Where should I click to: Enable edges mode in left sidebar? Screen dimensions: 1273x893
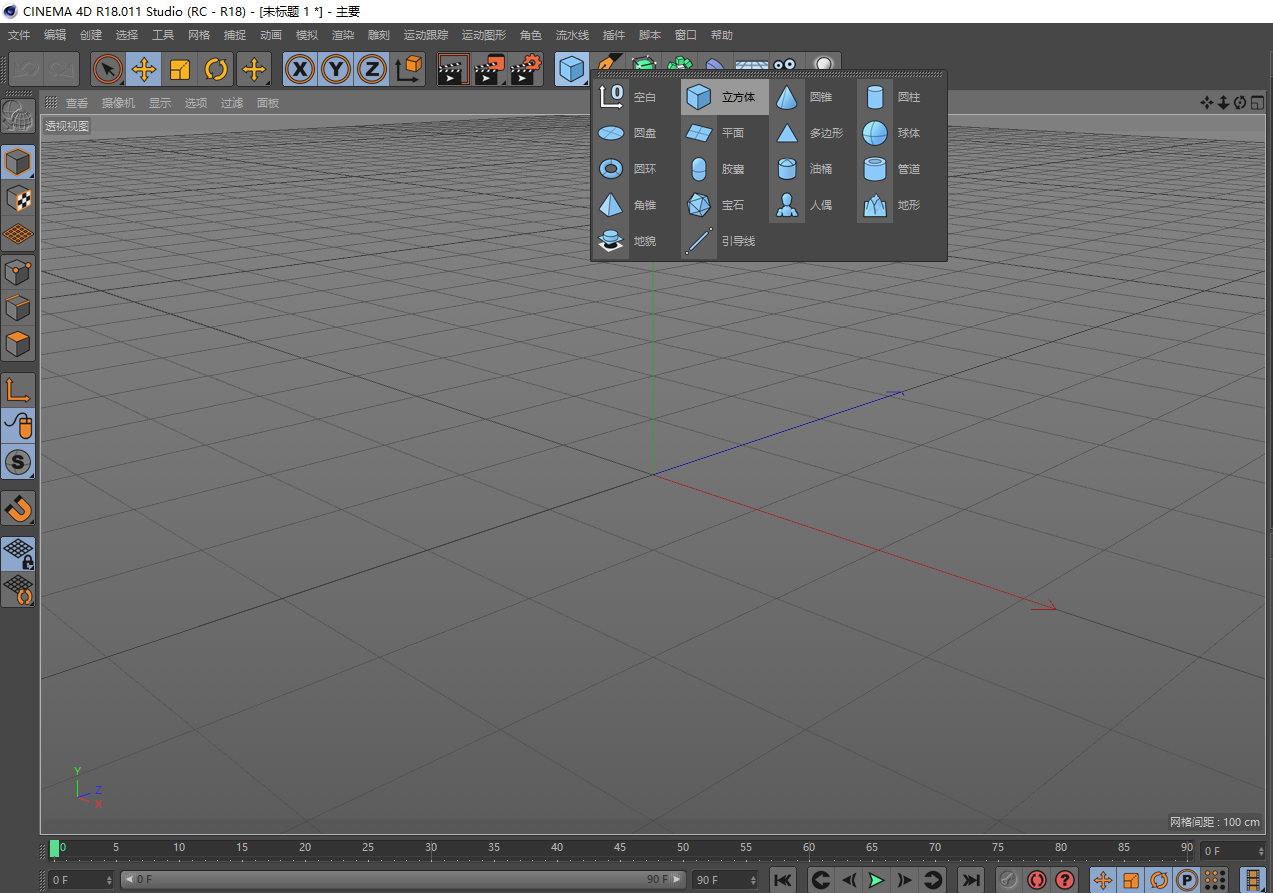[x=19, y=307]
